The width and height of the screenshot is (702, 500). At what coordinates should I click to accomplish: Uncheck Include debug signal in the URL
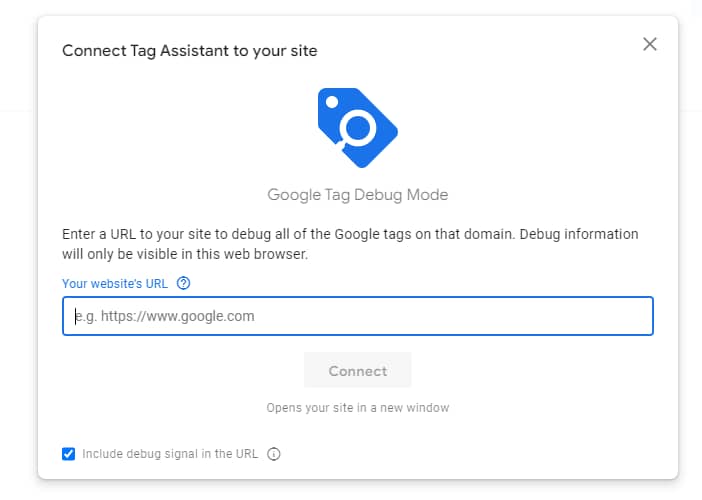tap(68, 454)
